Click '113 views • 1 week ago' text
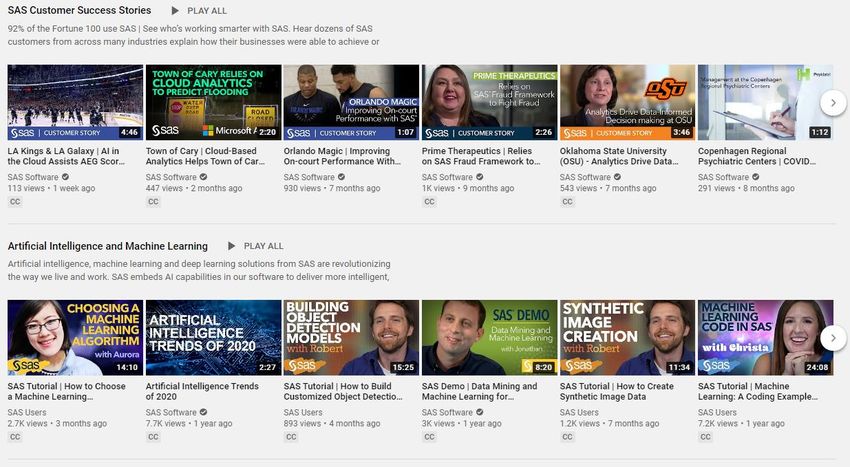This screenshot has height=467, width=850. 51,188
